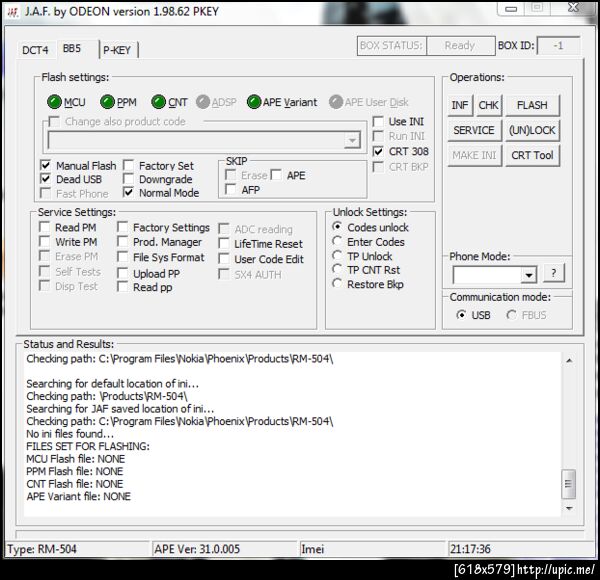Screen dimensions: 600x580
Task: Check LifeTime Reset checkbox
Action: coord(223,243)
